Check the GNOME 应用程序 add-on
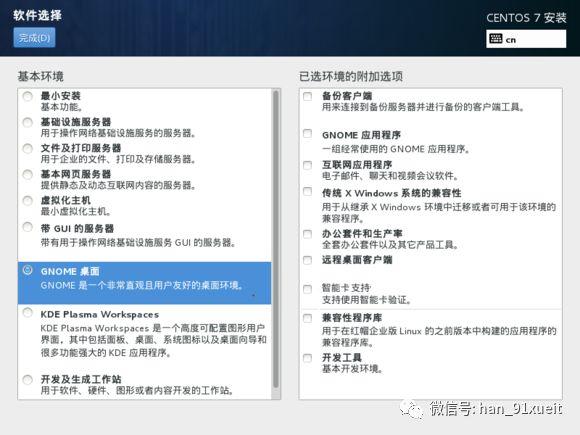Image resolution: width=580 pixels, height=435 pixels. click(x=307, y=133)
